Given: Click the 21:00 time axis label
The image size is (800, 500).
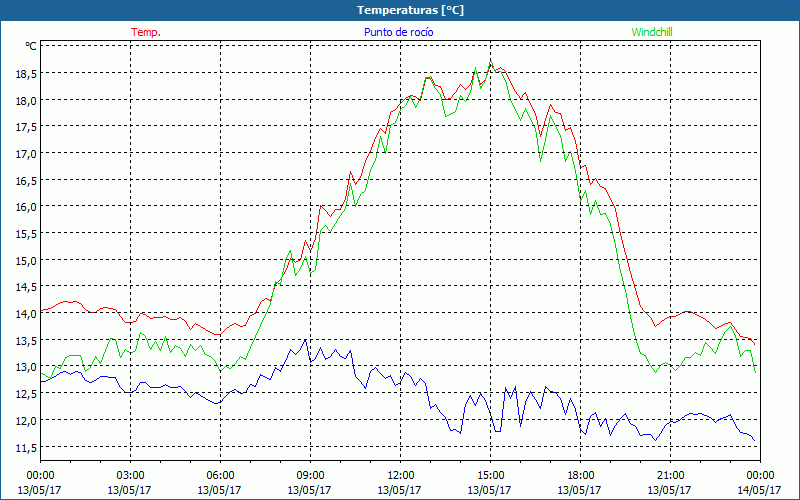Looking at the screenshot, I should pos(670,475).
